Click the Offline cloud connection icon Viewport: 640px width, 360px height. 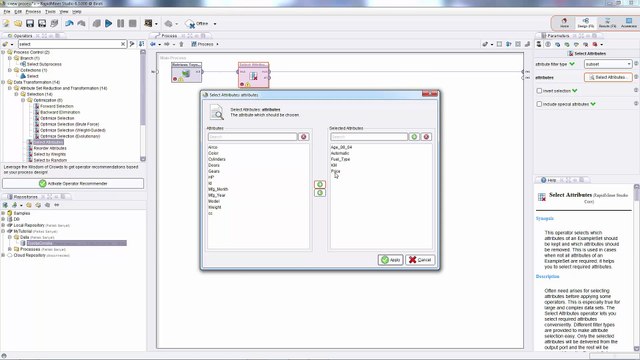pos(190,24)
